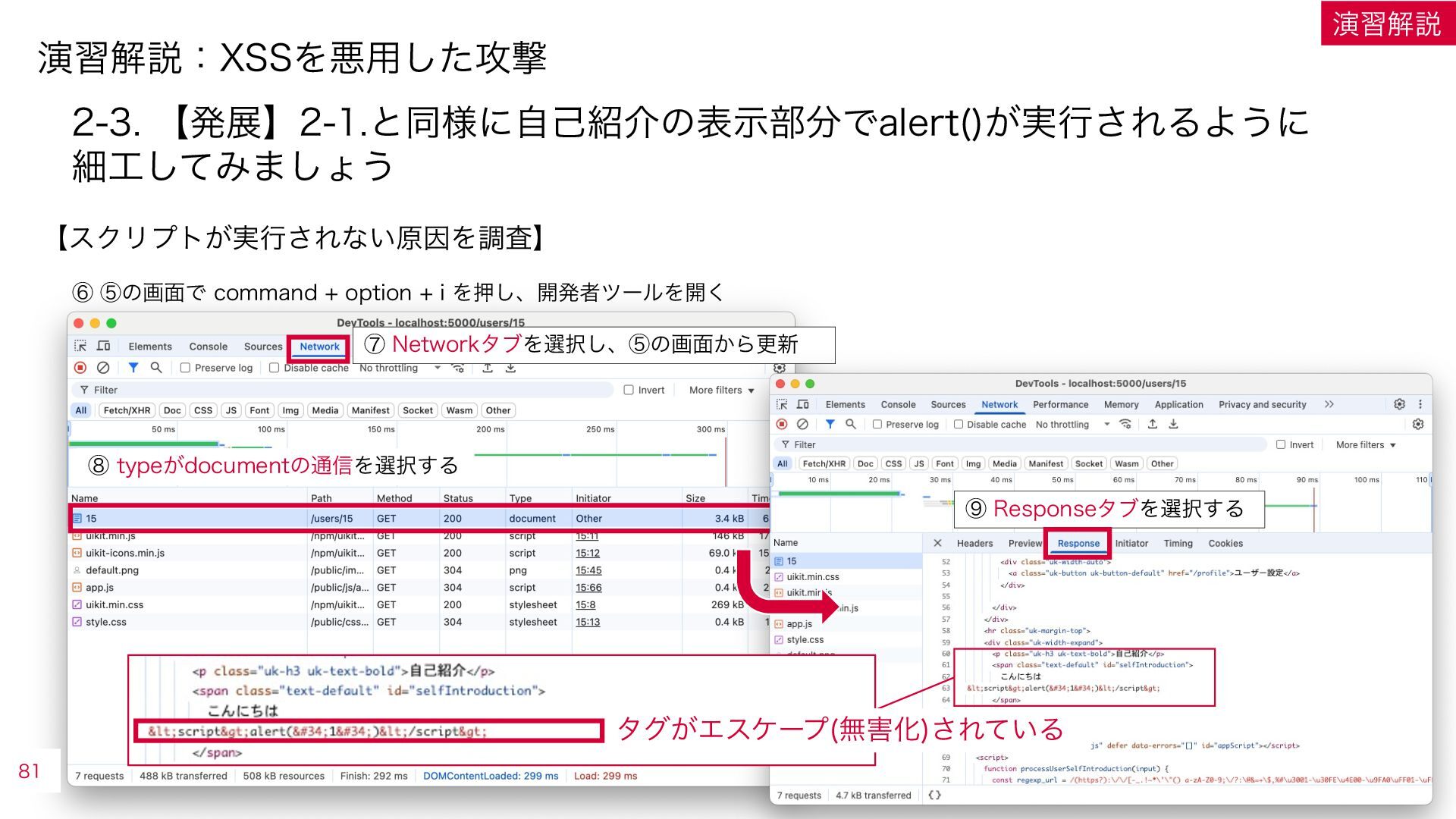
Task: Expand More filters in back DevTools window
Action: (721, 390)
